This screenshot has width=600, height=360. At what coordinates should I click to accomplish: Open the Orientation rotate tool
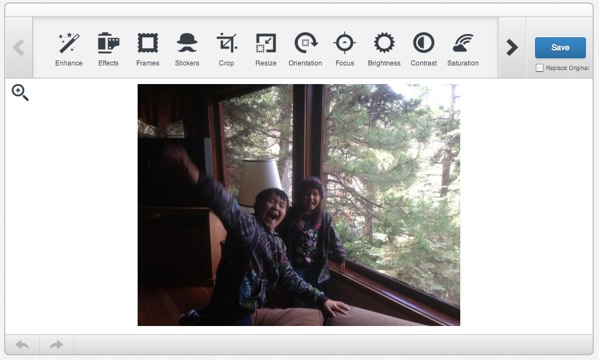[305, 49]
